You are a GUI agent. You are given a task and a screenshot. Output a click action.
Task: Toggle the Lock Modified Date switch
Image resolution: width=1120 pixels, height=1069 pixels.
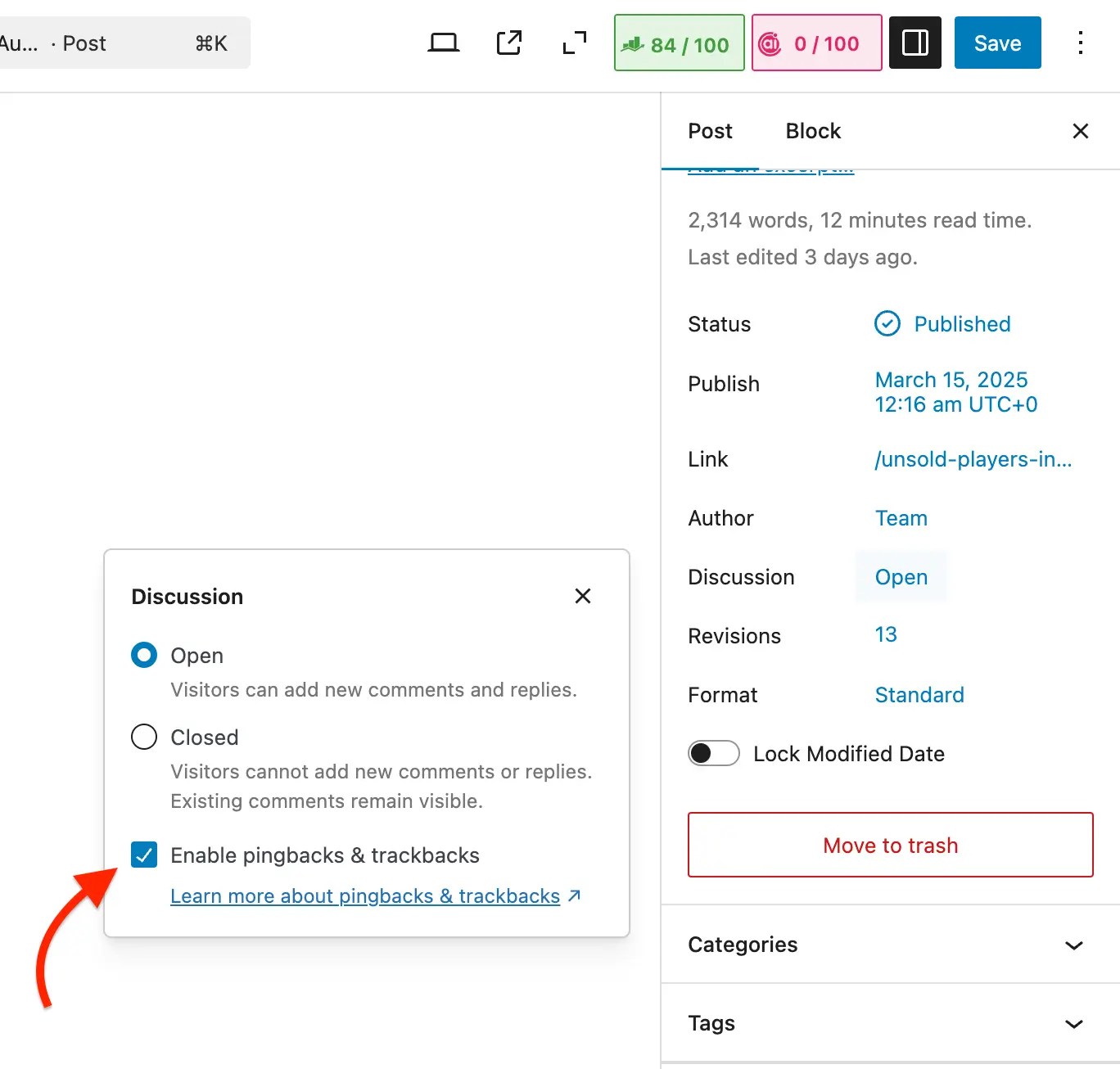[x=714, y=753]
